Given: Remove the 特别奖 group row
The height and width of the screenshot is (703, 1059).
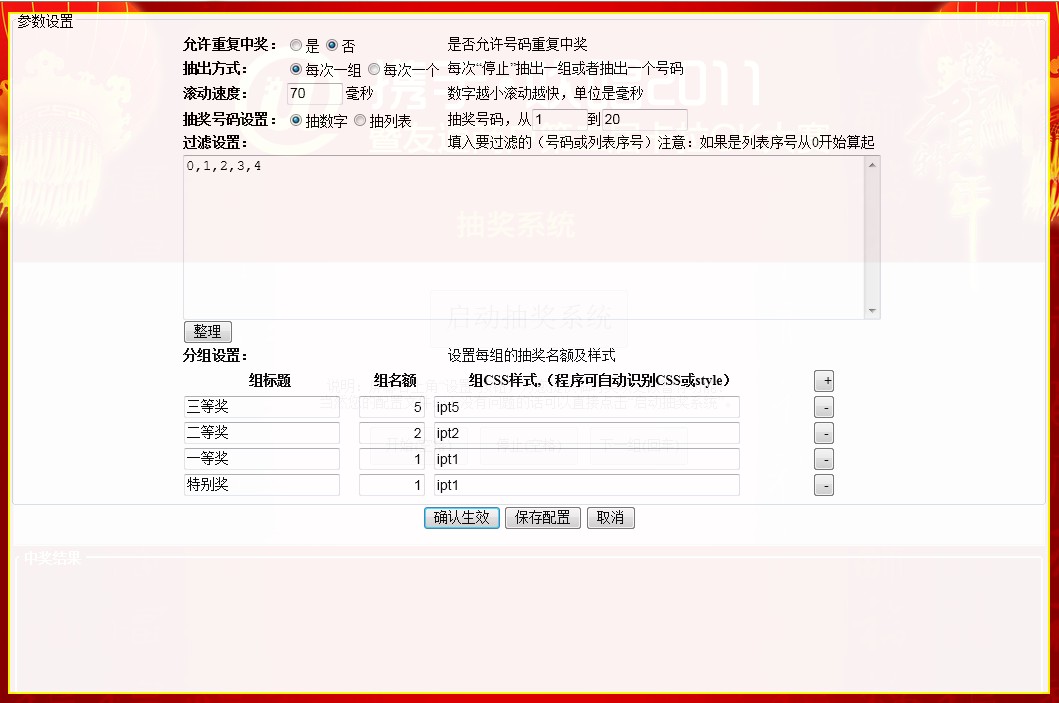Looking at the screenshot, I should point(824,486).
